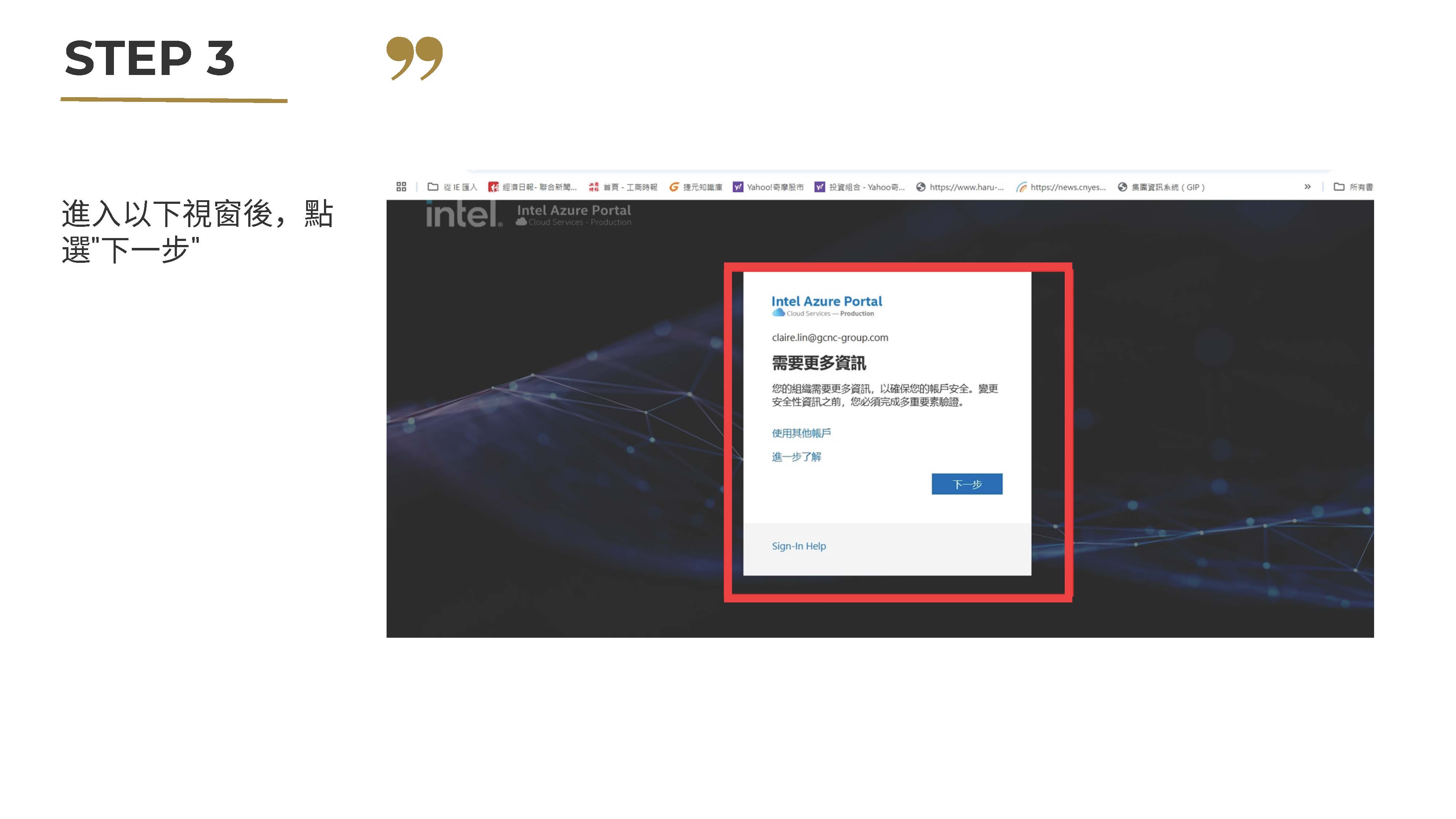Open the https://news.cnyes bookmark
The image size is (1456, 819).
point(1061,187)
